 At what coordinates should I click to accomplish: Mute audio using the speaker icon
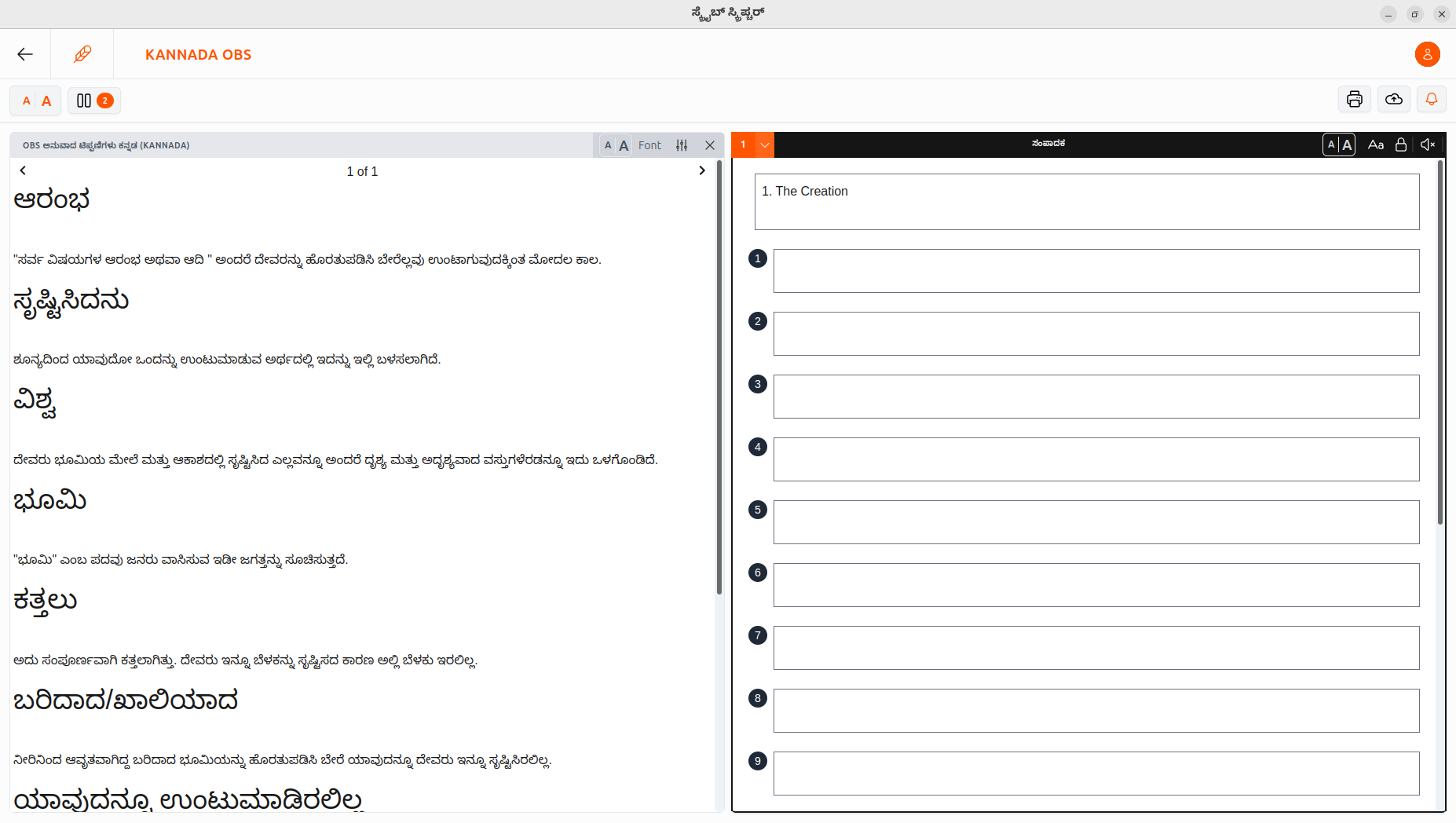tap(1429, 144)
